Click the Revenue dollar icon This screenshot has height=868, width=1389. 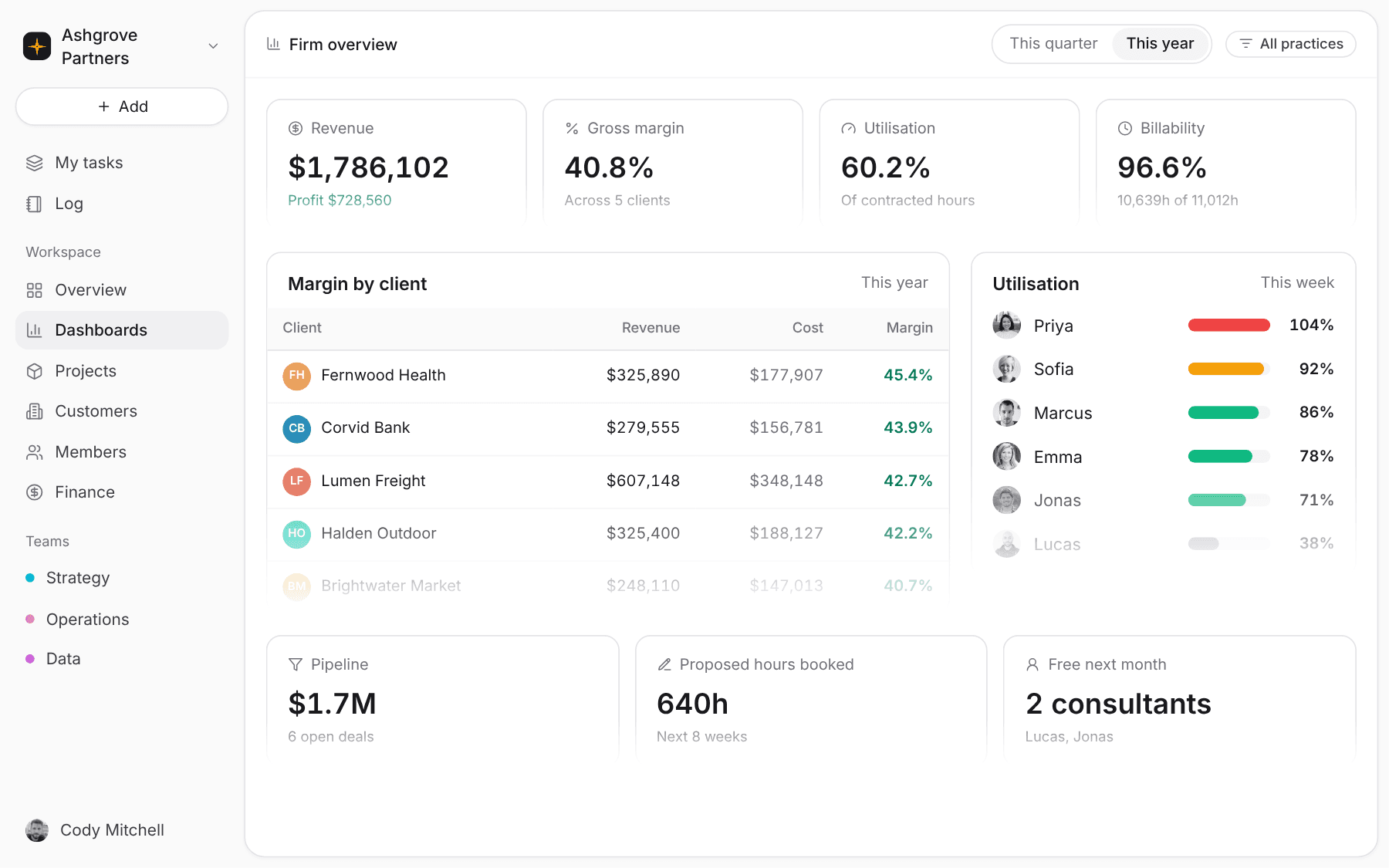(296, 129)
